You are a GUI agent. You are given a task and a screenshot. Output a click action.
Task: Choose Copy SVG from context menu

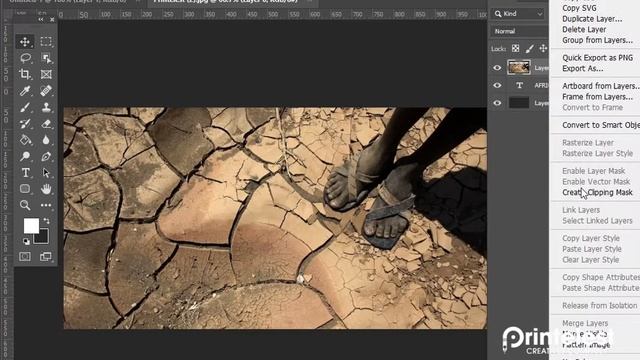coord(579,8)
